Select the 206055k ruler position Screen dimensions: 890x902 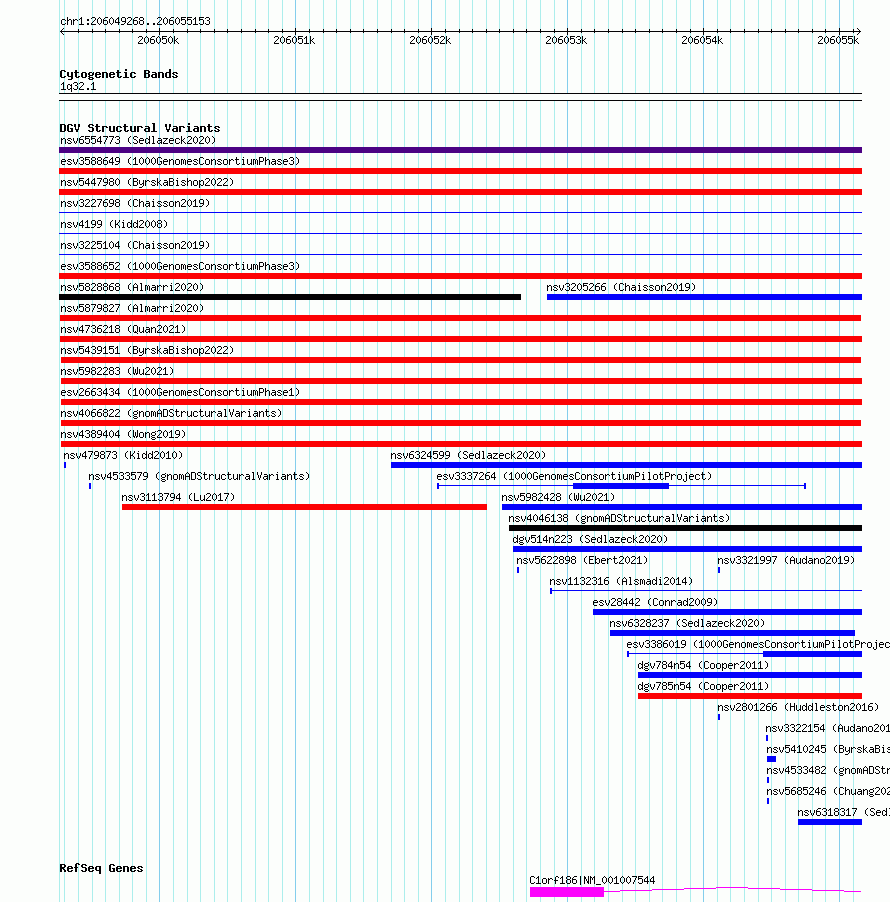[838, 40]
